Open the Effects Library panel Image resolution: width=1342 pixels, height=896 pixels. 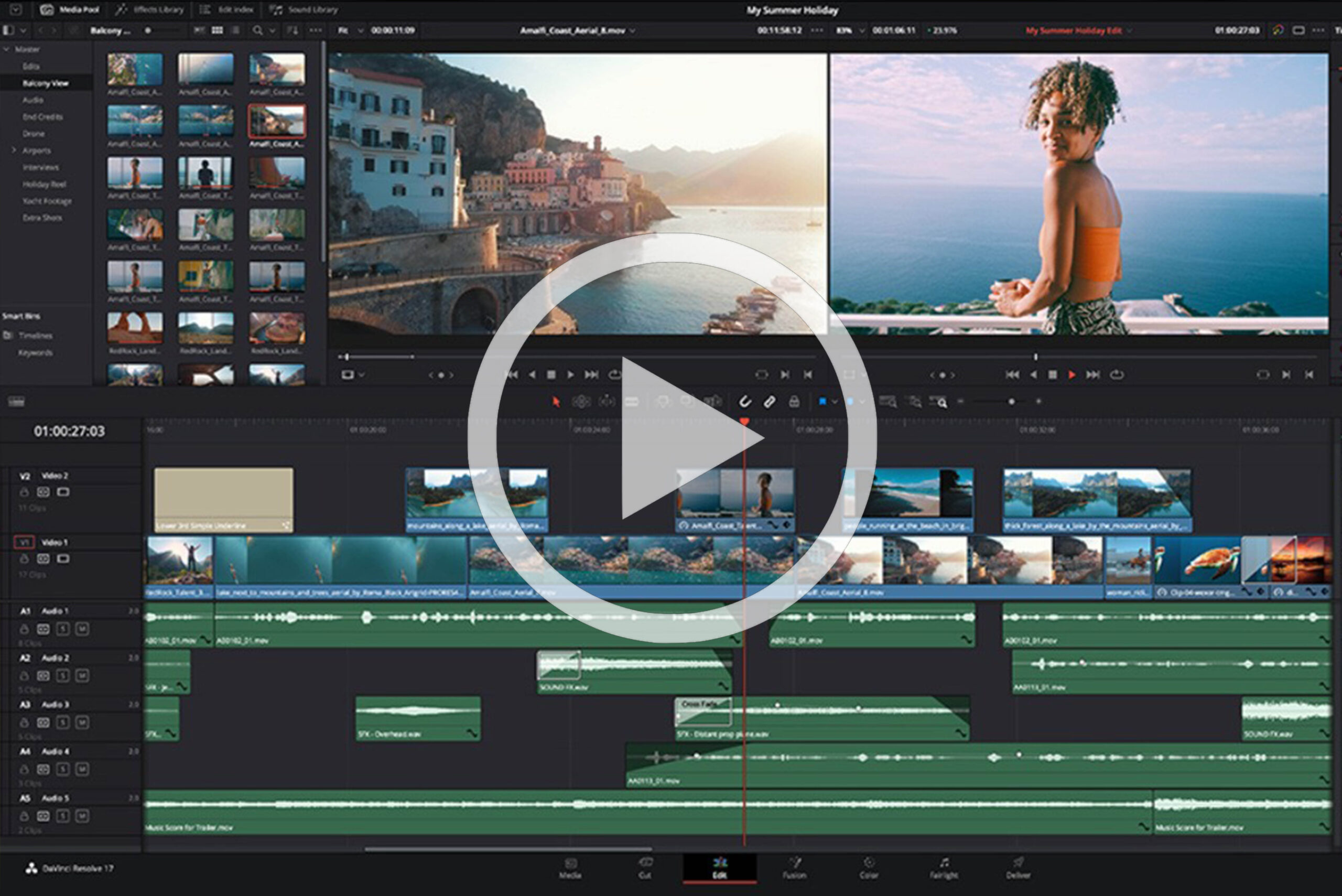tap(150, 10)
